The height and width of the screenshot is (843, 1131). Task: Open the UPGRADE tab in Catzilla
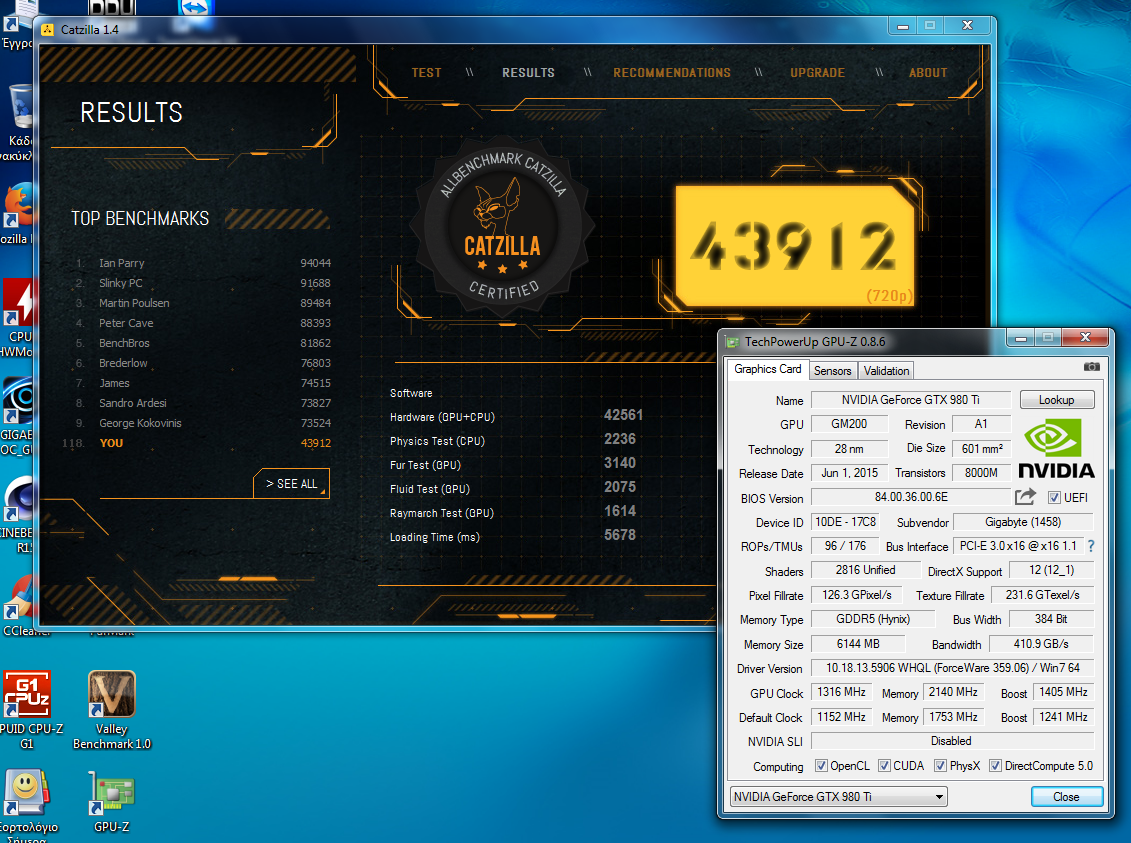(817, 73)
